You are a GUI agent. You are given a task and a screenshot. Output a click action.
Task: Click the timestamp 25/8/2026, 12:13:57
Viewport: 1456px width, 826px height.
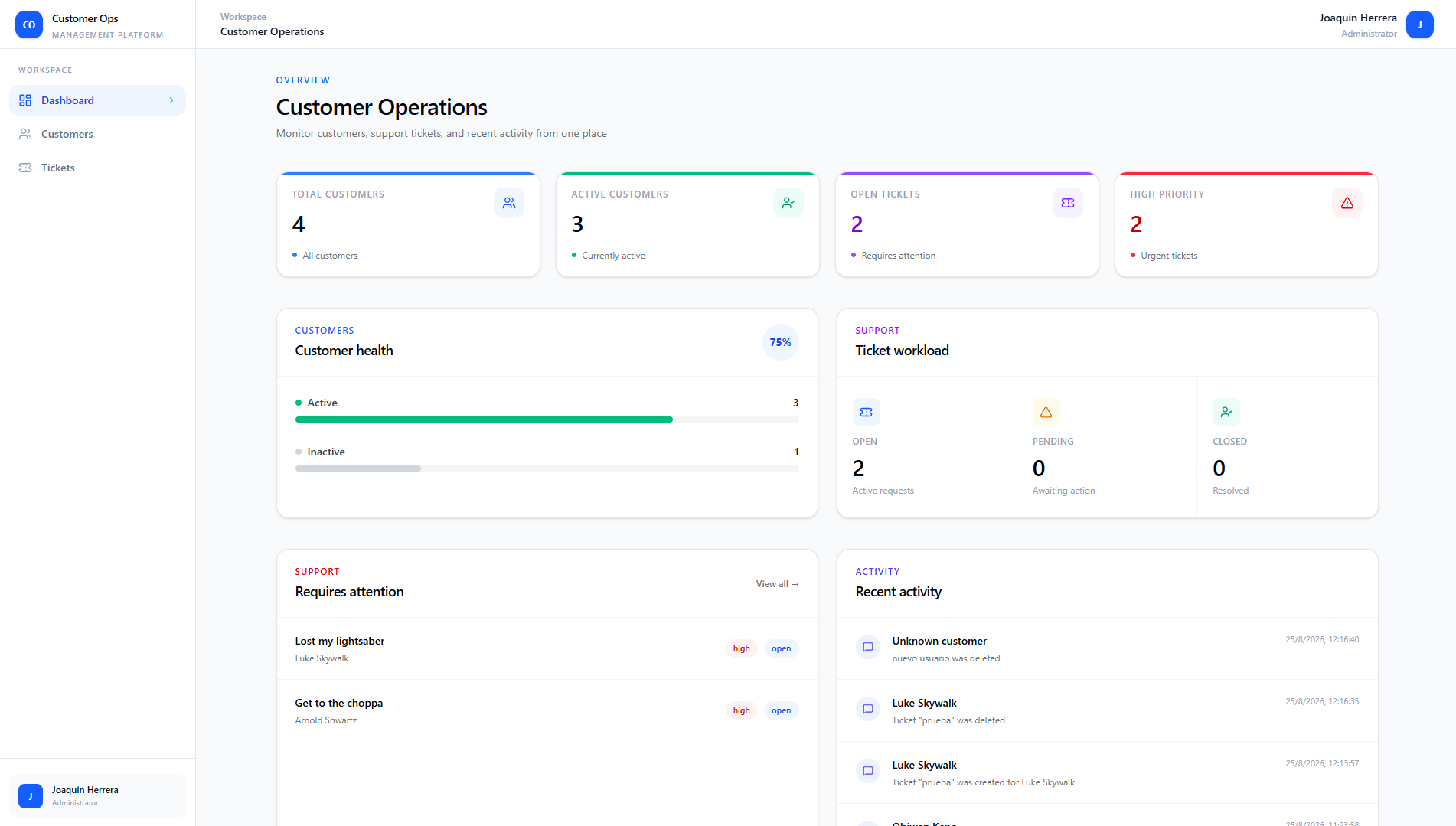[x=1322, y=763]
